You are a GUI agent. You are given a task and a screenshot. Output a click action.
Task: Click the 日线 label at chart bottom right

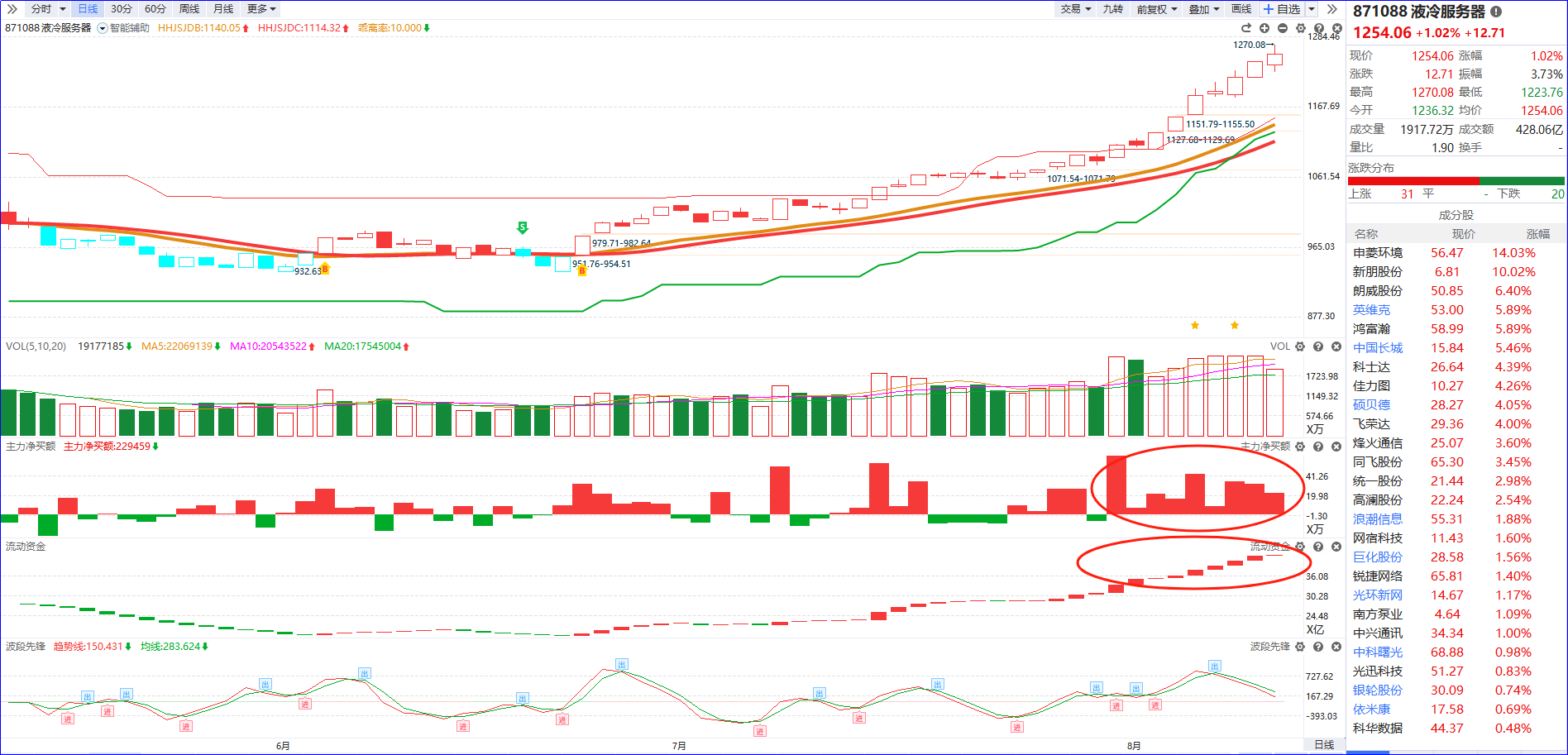coord(1324,745)
